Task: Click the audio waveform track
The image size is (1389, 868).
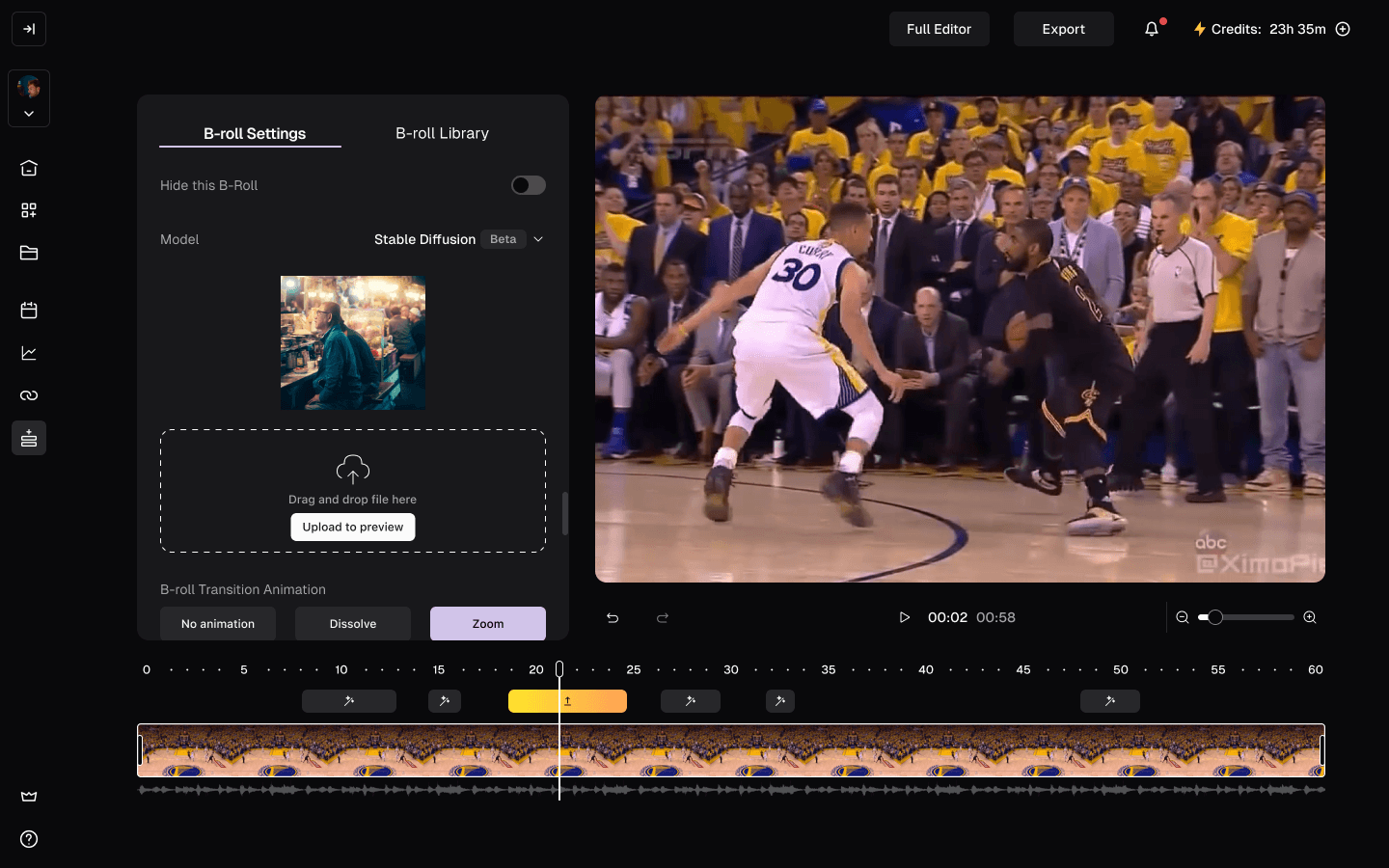Action: pos(731,790)
